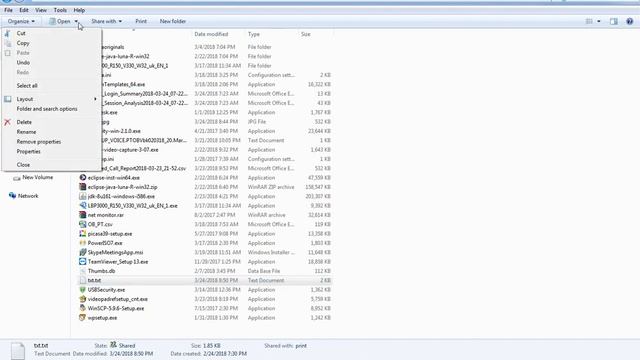Expand the change view options arrow

pos(599,21)
